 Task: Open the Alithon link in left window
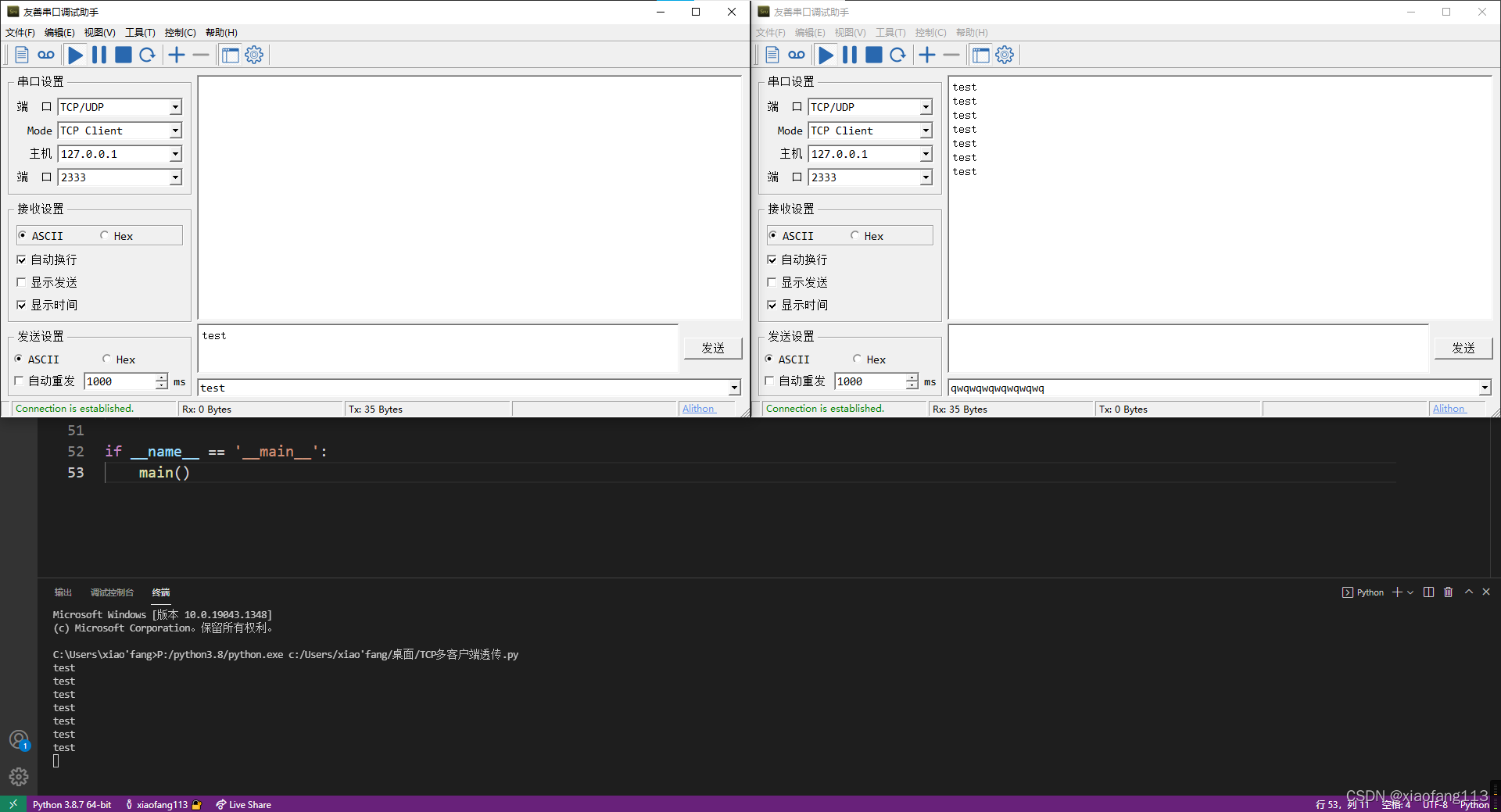[x=698, y=409]
